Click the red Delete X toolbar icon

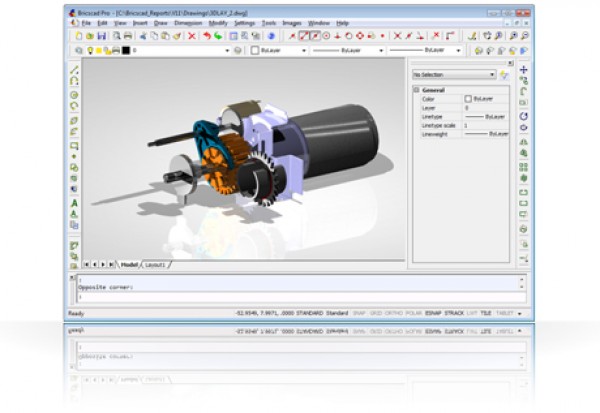click(x=192, y=35)
